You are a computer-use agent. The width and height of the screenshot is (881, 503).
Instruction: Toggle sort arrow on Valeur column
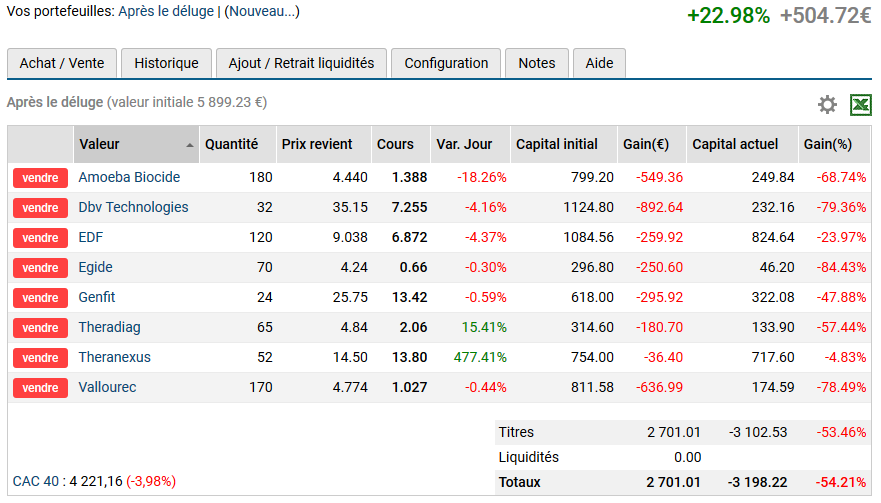190,145
